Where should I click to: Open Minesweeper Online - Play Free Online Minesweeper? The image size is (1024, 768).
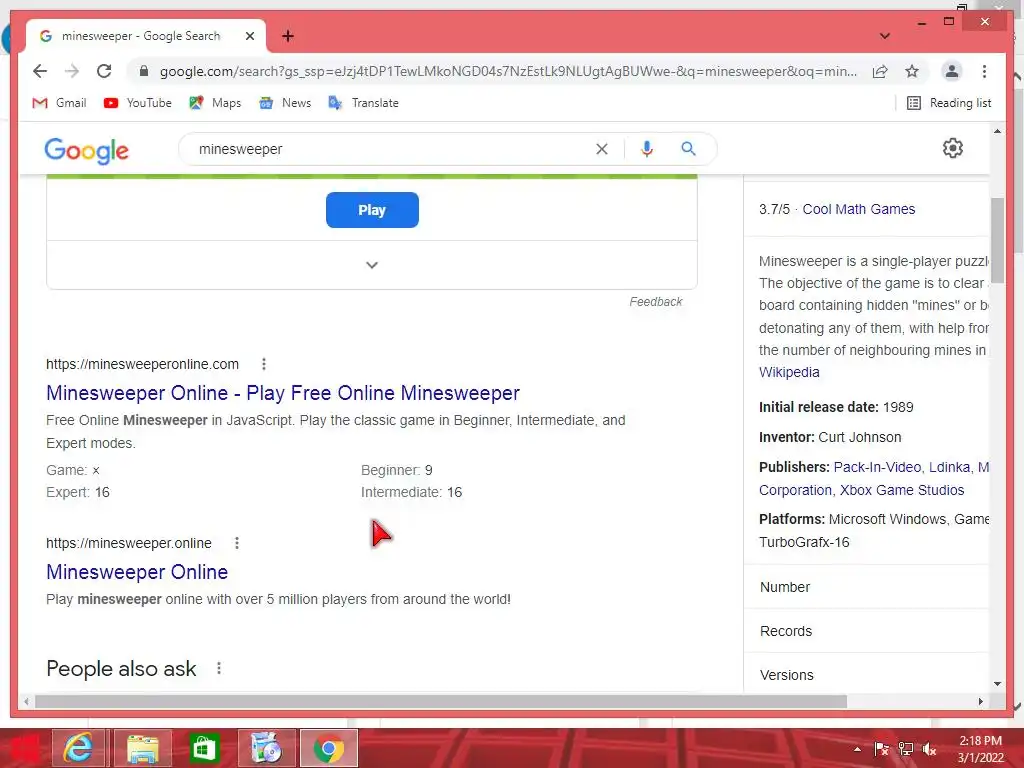pos(283,393)
